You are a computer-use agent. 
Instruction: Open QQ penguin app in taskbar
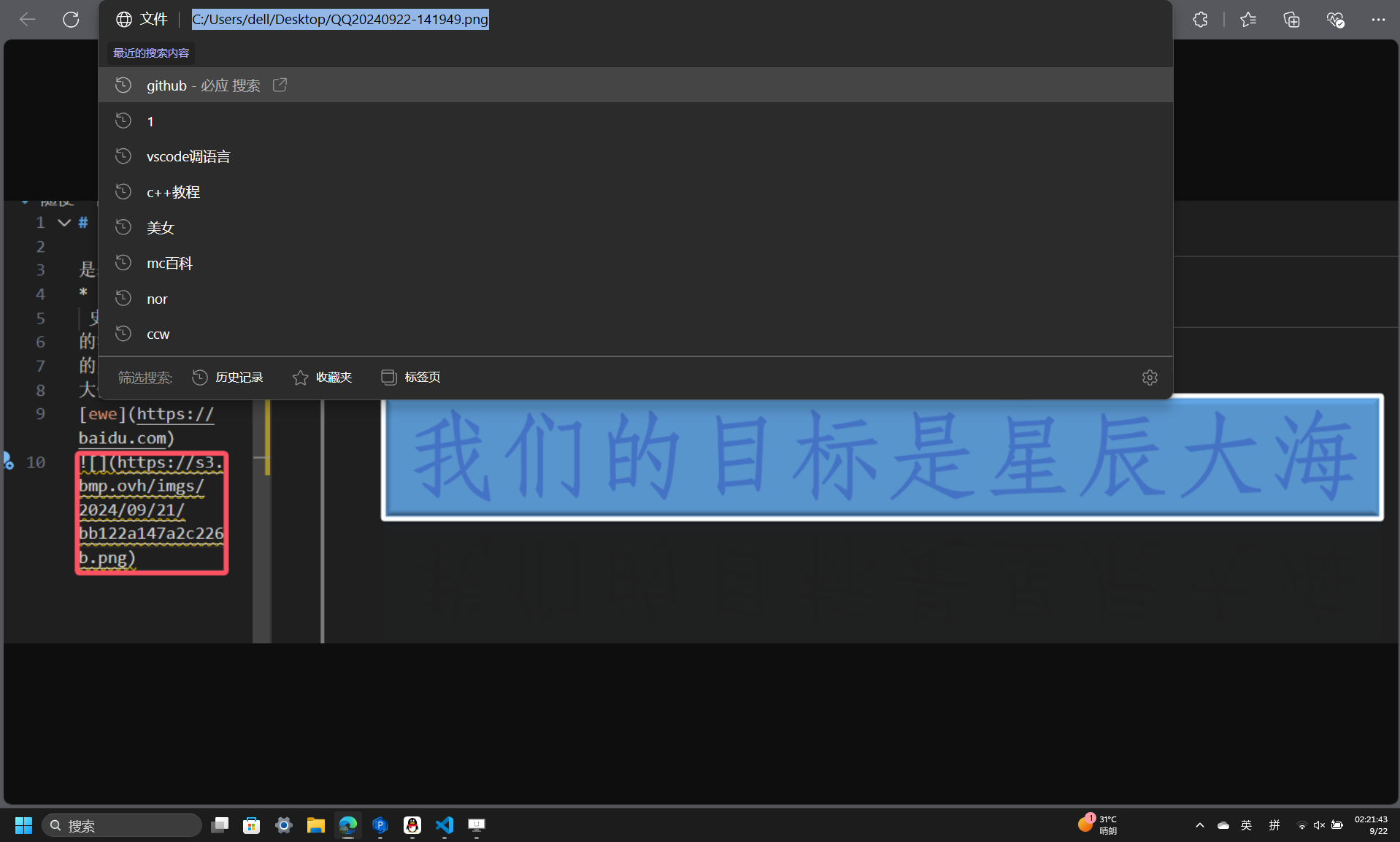412,825
